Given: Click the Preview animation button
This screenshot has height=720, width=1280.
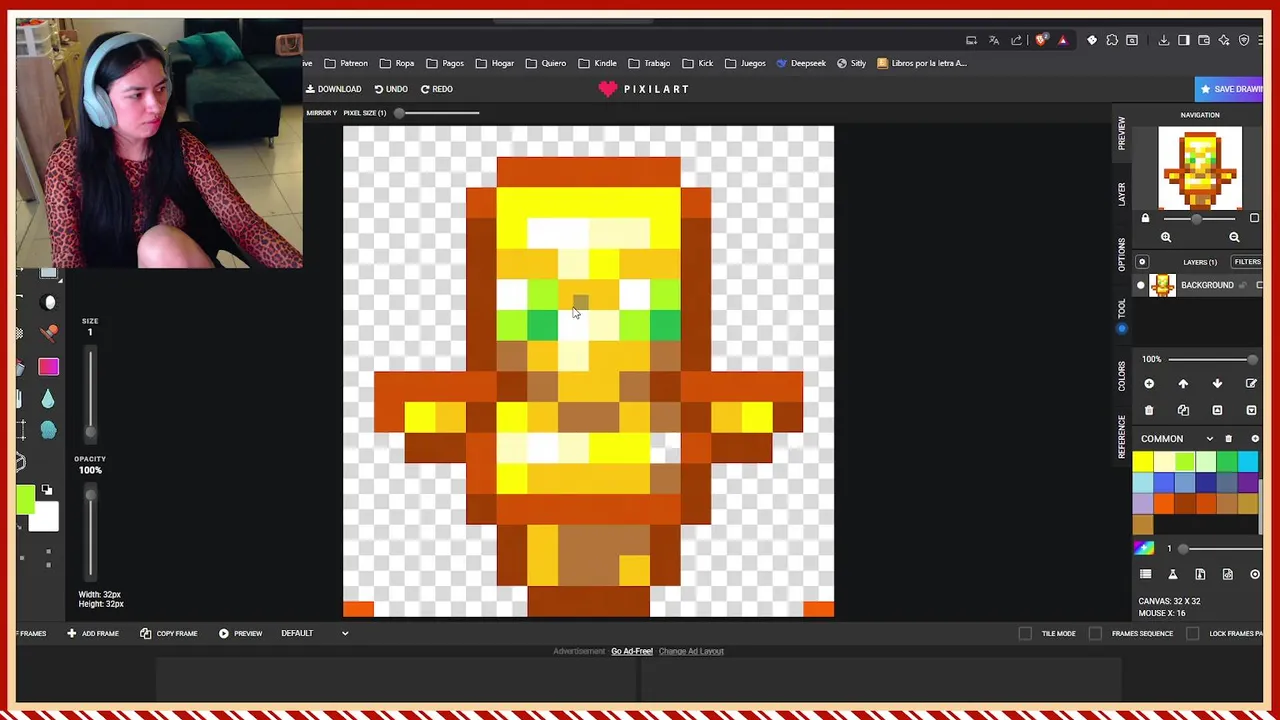Looking at the screenshot, I should [x=240, y=633].
